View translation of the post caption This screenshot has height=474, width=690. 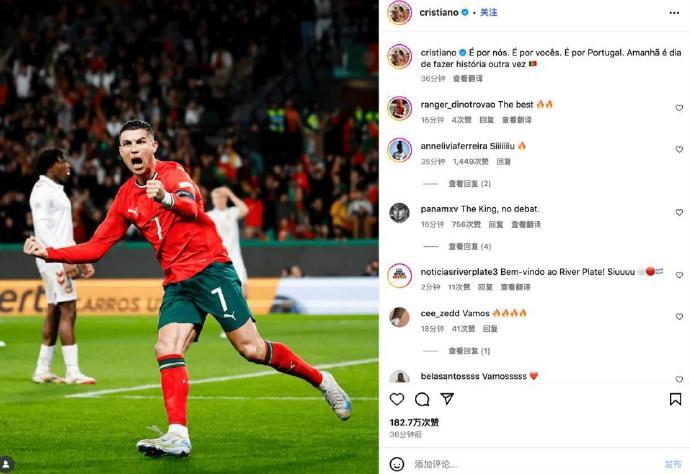(x=467, y=78)
